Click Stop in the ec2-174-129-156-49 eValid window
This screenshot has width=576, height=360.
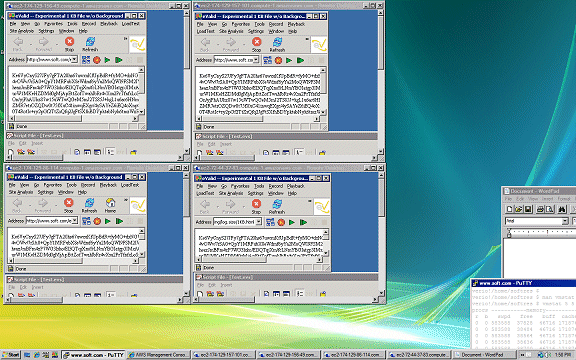point(69,44)
